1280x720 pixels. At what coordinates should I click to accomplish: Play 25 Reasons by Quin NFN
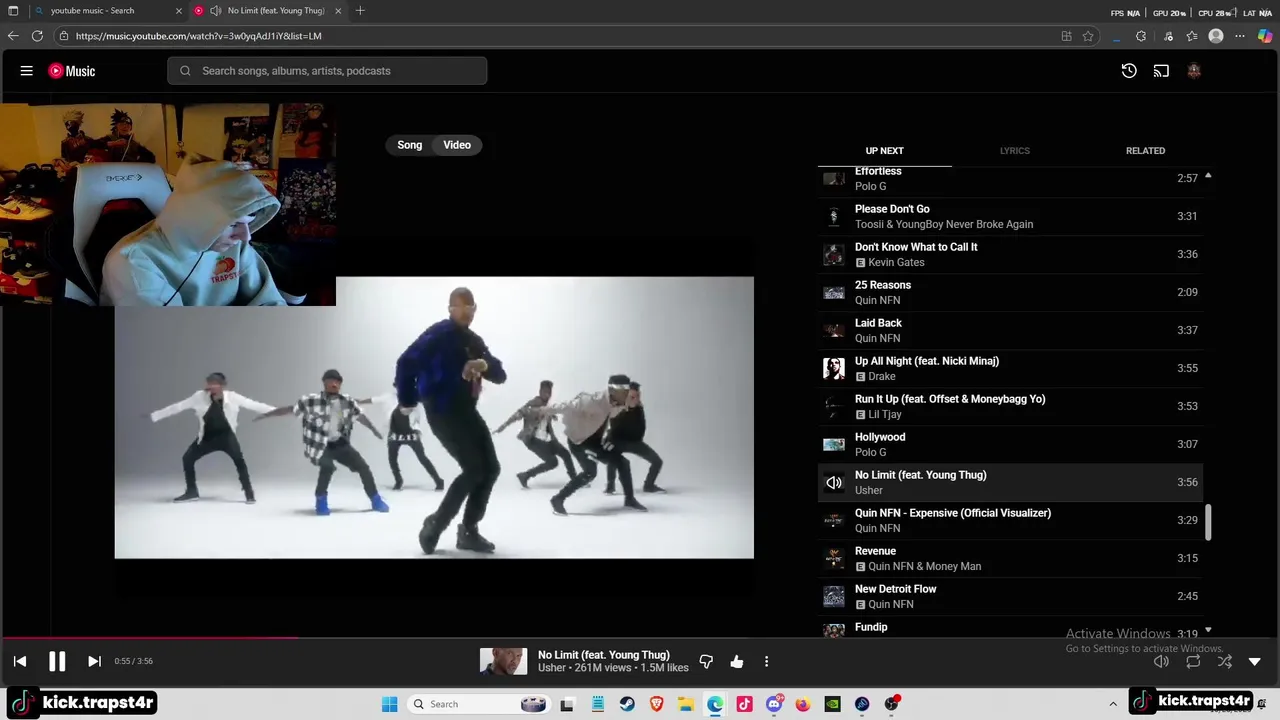point(1010,292)
